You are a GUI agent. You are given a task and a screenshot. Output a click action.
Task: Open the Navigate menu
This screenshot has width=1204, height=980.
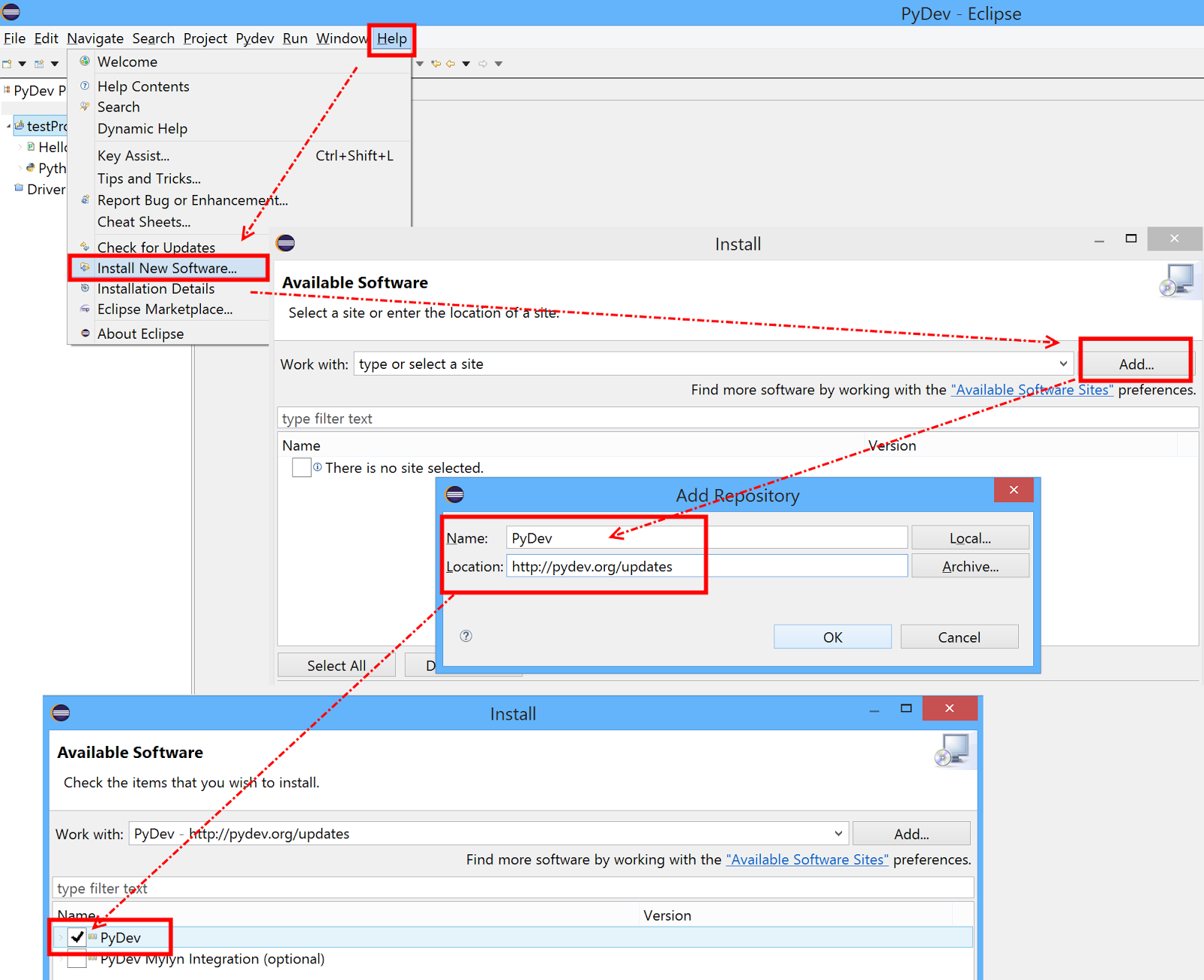(x=95, y=38)
